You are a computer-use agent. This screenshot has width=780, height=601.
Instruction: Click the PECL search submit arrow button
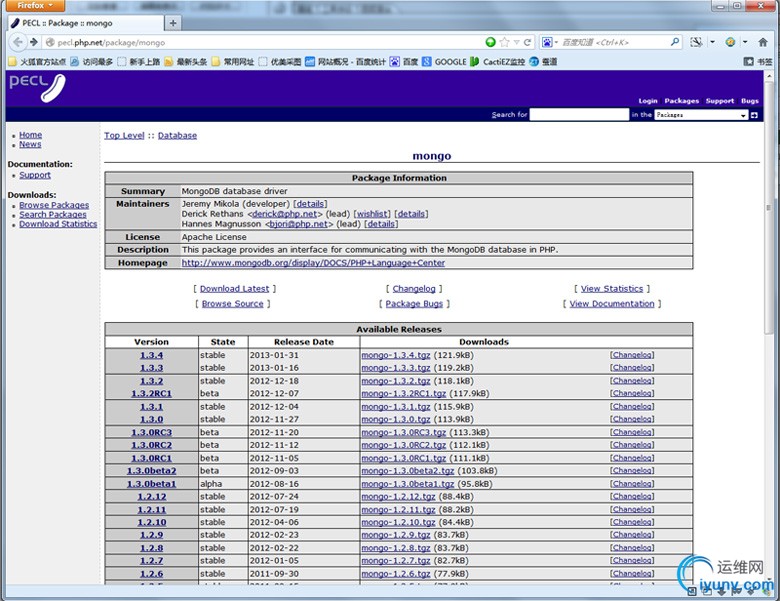754,115
